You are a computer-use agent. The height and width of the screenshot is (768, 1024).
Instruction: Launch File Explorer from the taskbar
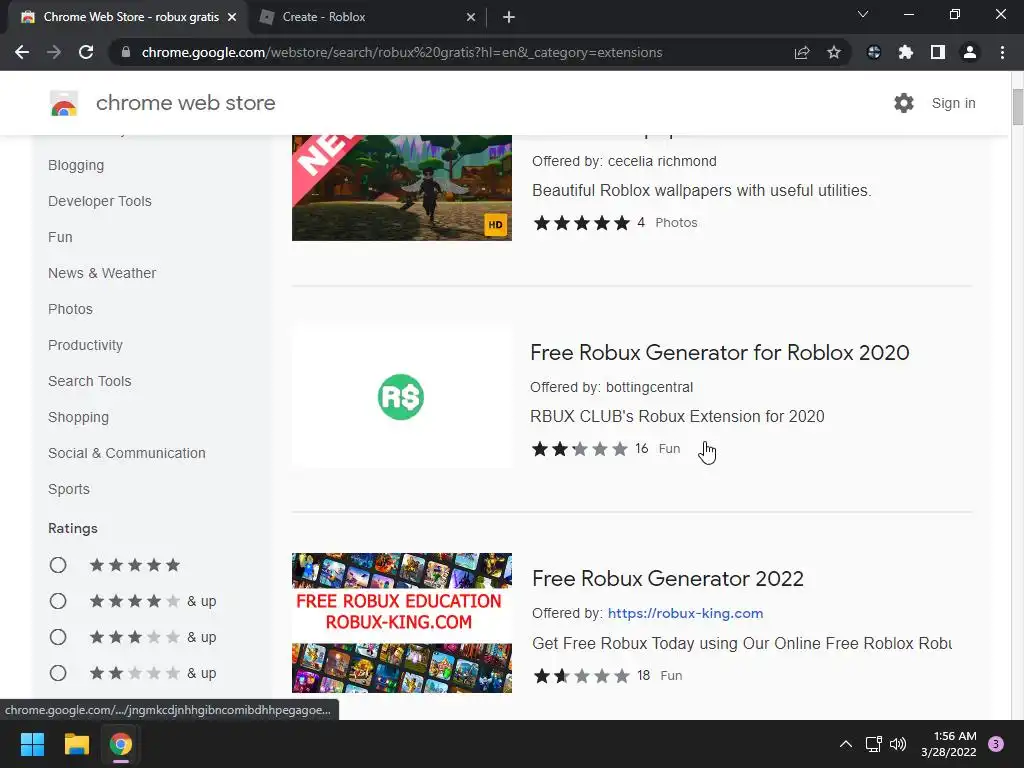[x=76, y=744]
